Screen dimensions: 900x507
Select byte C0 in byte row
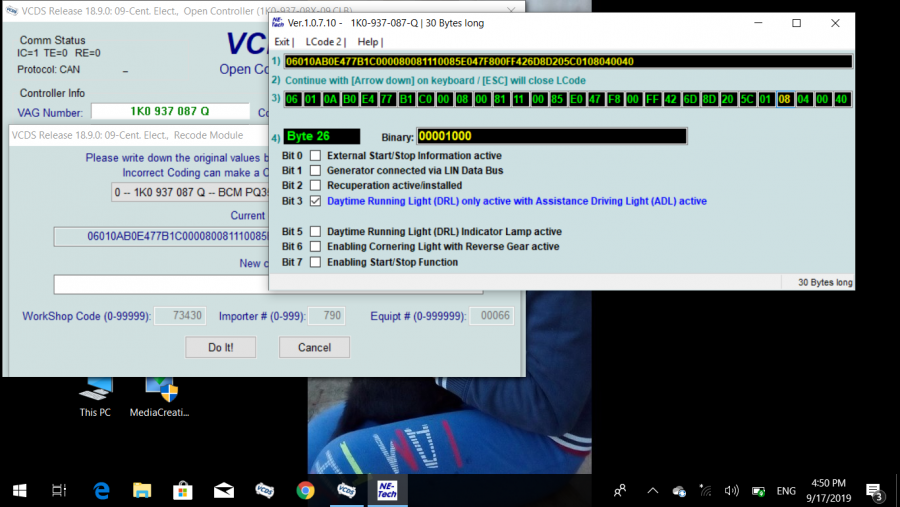[x=425, y=99]
